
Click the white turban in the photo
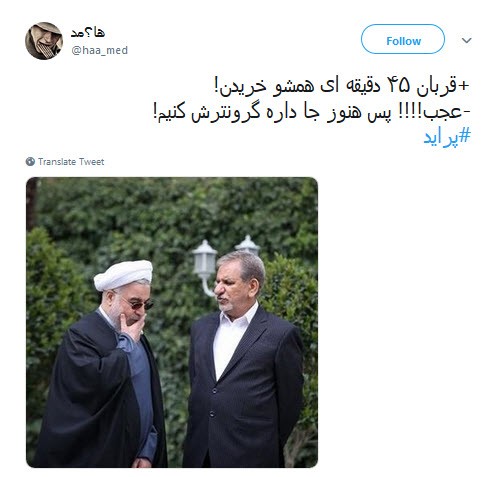pyautogui.click(x=123, y=275)
